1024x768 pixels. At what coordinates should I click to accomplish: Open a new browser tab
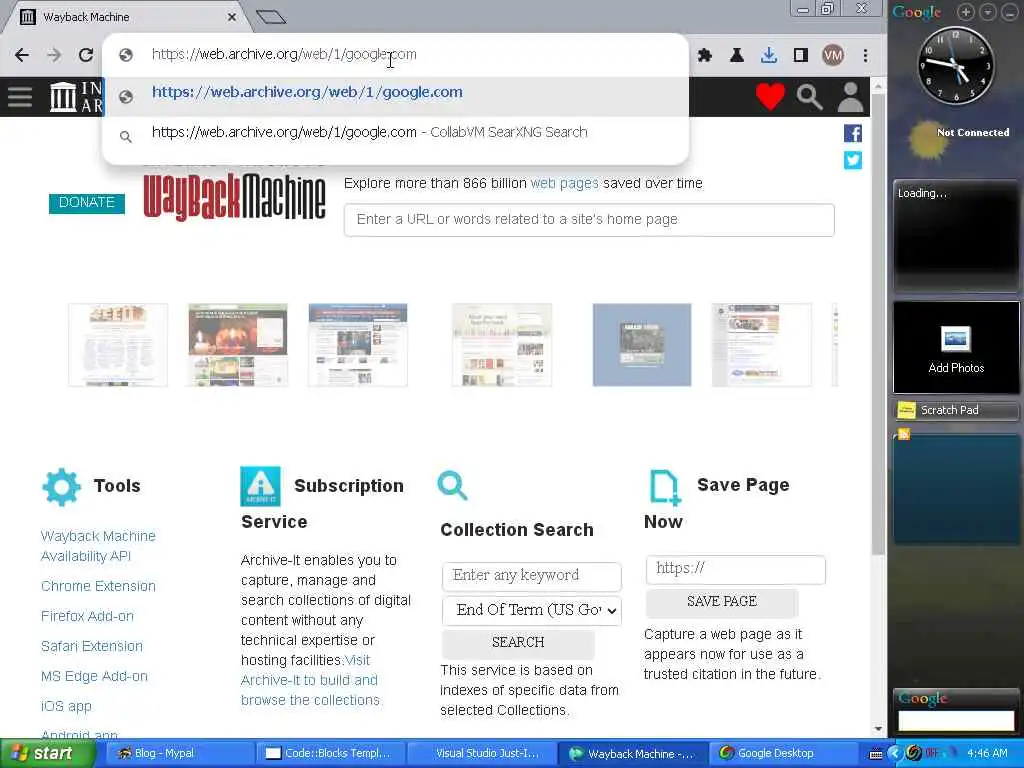[271, 17]
